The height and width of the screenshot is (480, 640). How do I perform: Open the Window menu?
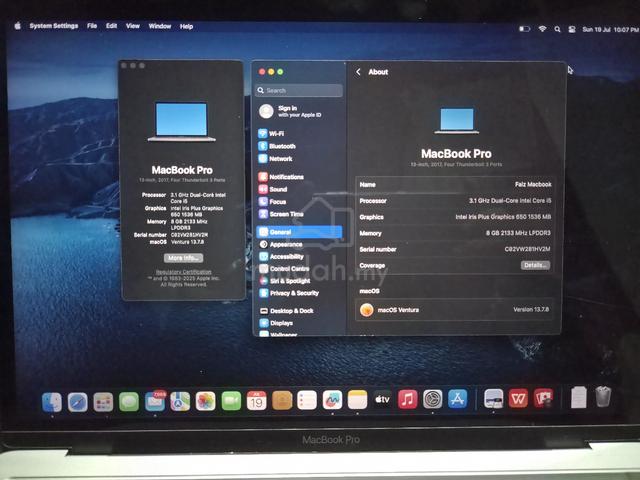pyautogui.click(x=160, y=26)
